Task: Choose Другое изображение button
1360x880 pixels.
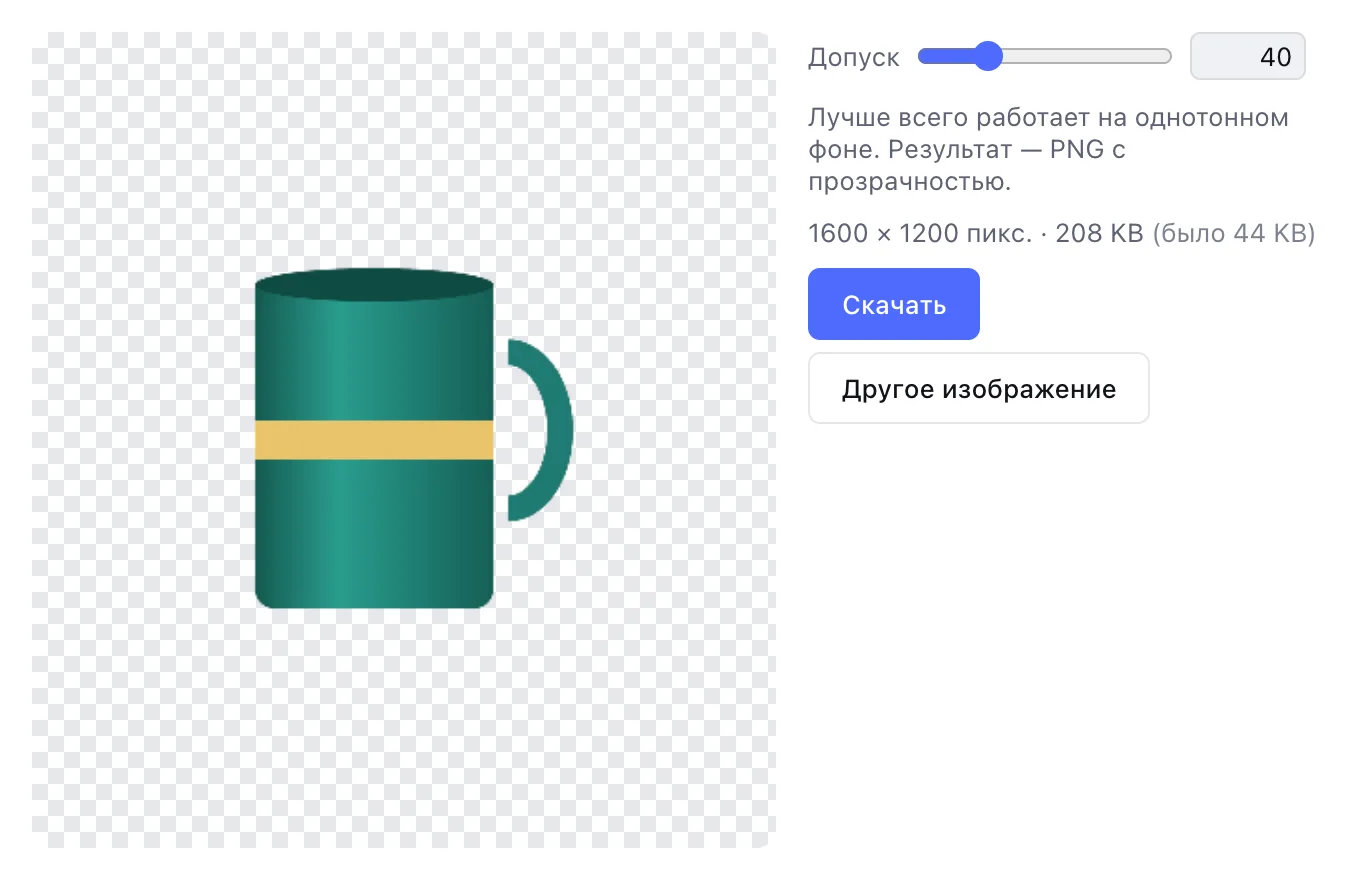Action: [979, 388]
